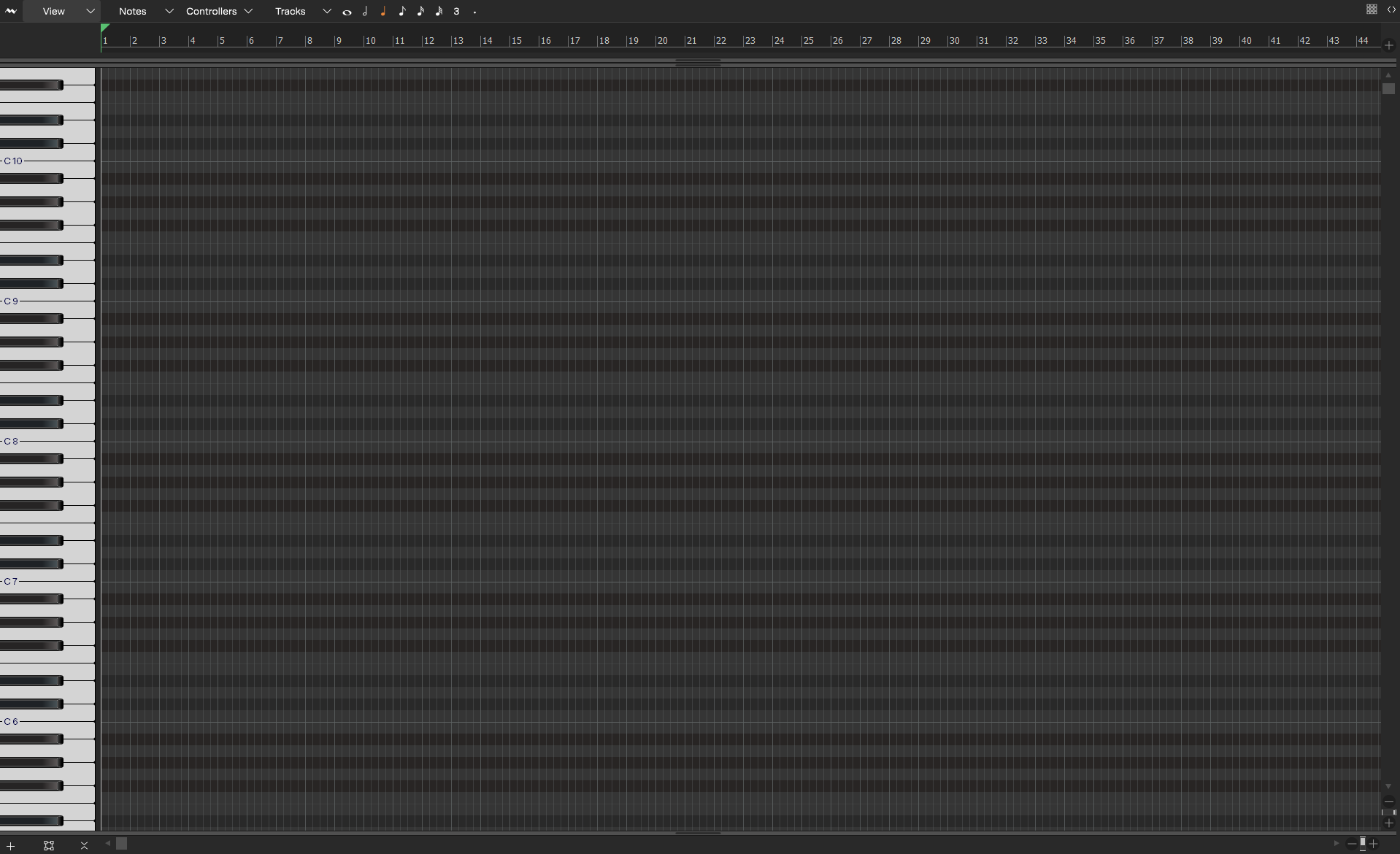Open the grid display options icon top right
Viewport: 1400px width, 854px height.
click(1372, 9)
